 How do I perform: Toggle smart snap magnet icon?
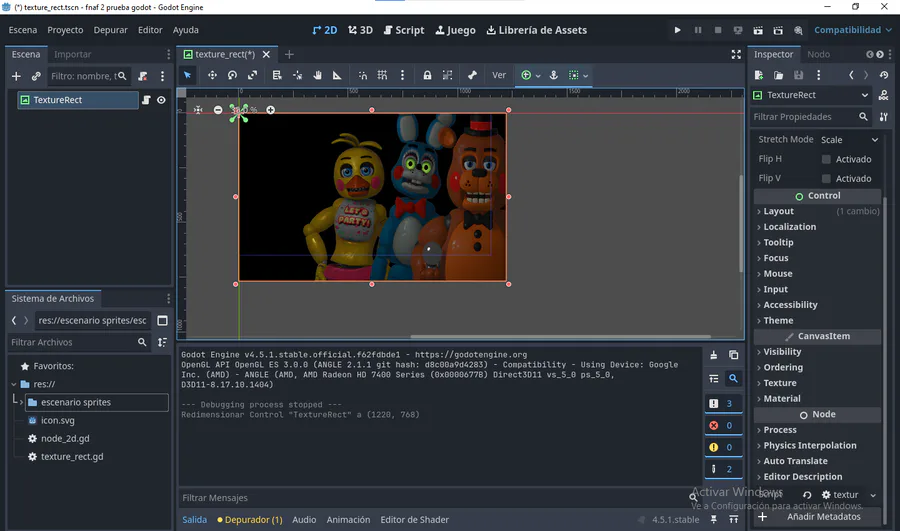point(362,75)
